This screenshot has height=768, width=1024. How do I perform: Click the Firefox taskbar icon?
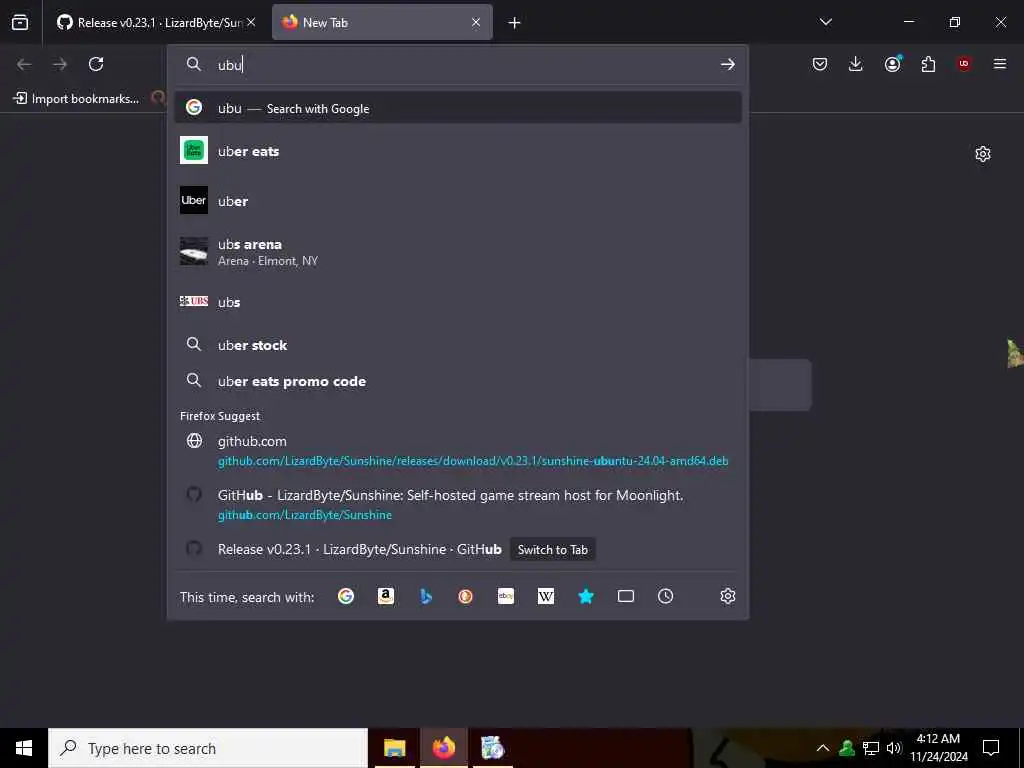pyautogui.click(x=443, y=748)
